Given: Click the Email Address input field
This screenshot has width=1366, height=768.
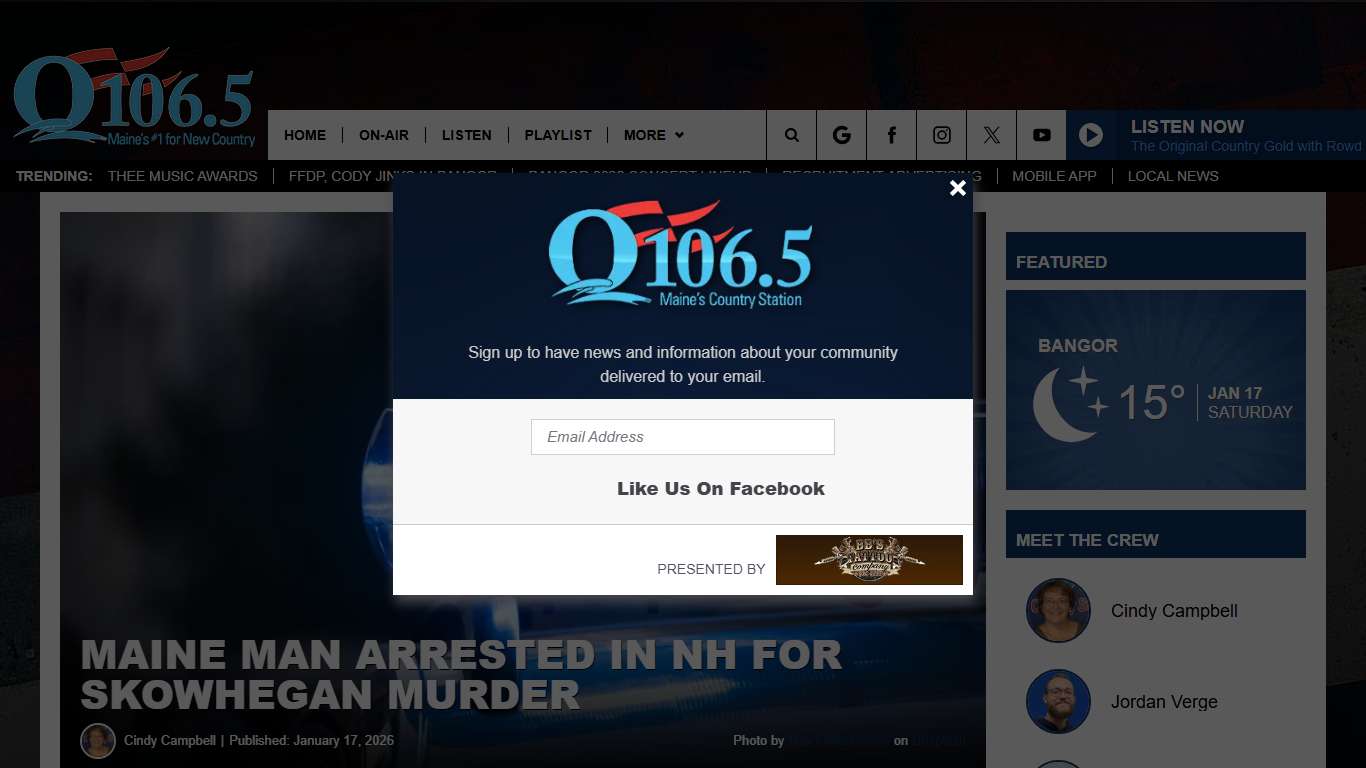Looking at the screenshot, I should click(x=682, y=437).
